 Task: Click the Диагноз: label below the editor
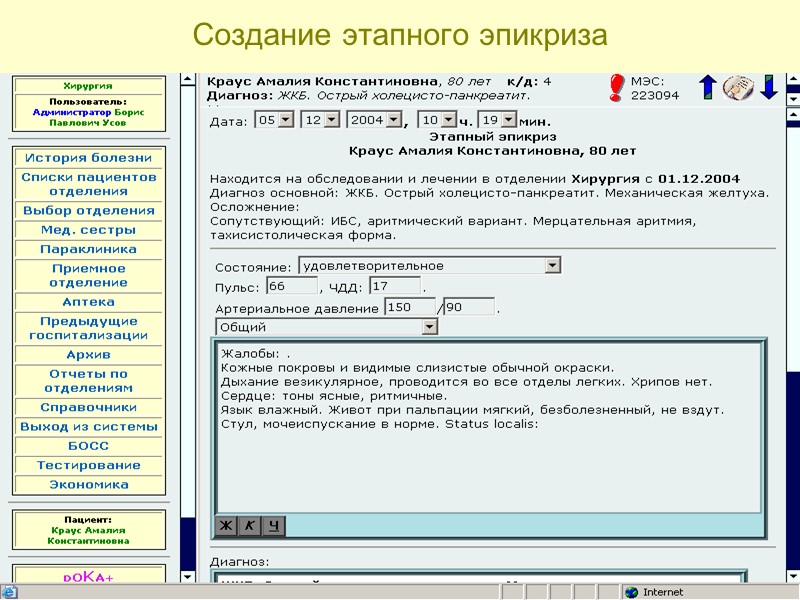click(239, 562)
